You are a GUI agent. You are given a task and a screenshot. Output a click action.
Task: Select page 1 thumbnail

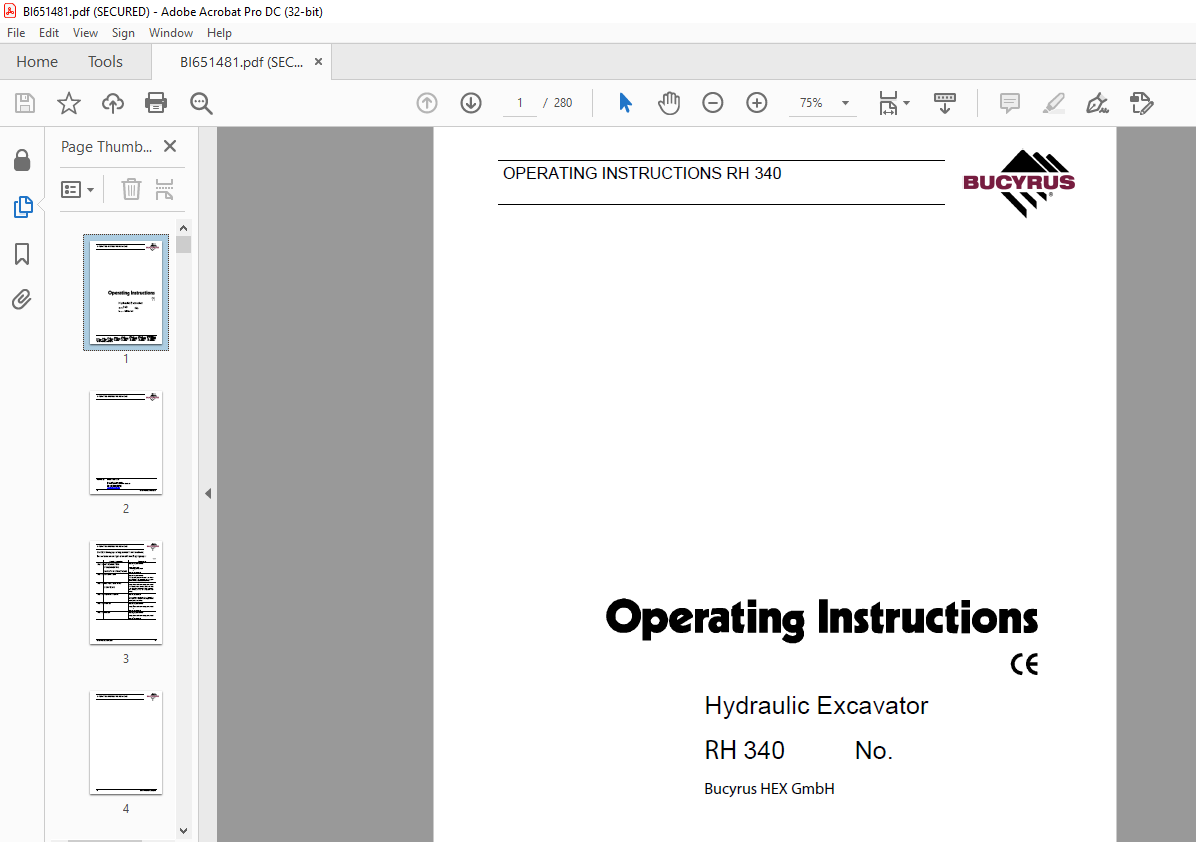pos(126,293)
